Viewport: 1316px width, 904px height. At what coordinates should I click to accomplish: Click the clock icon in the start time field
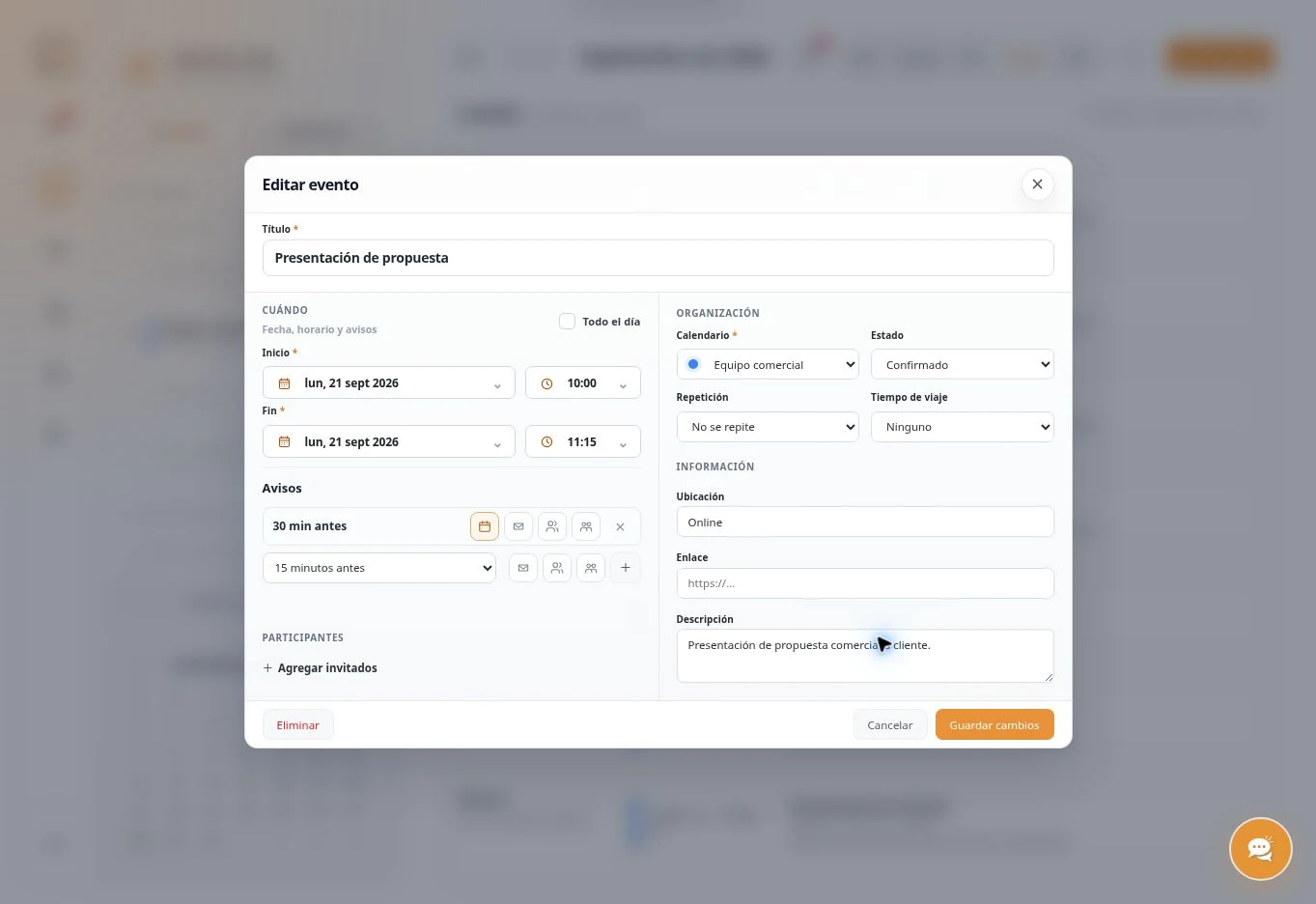(x=546, y=383)
